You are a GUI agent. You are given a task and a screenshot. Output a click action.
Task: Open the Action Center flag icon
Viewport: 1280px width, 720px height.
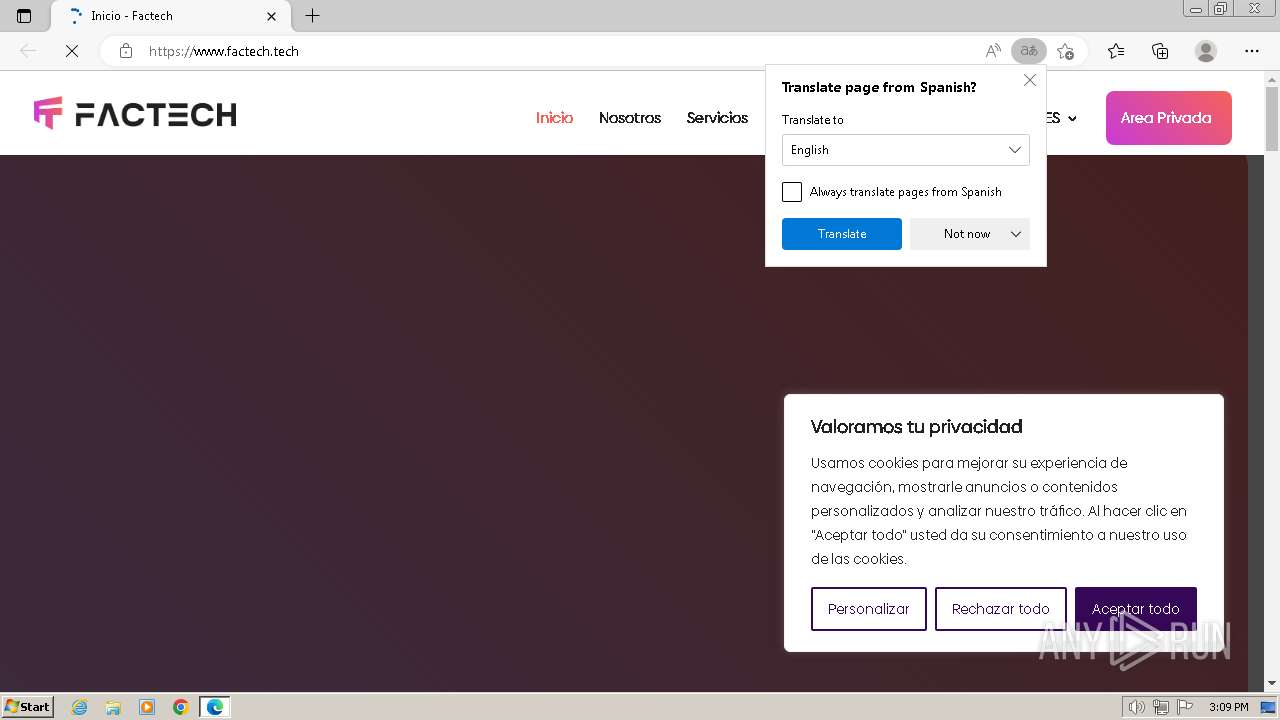pyautogui.click(x=1185, y=707)
